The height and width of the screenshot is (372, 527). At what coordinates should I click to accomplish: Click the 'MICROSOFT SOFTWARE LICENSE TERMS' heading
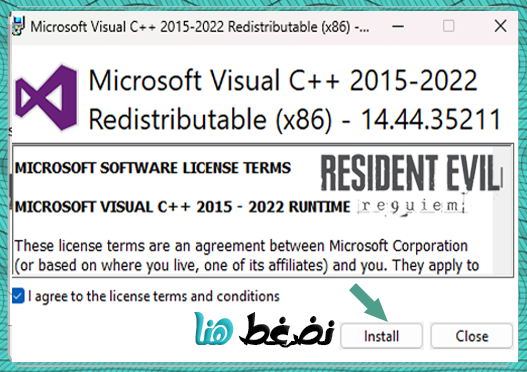(153, 168)
